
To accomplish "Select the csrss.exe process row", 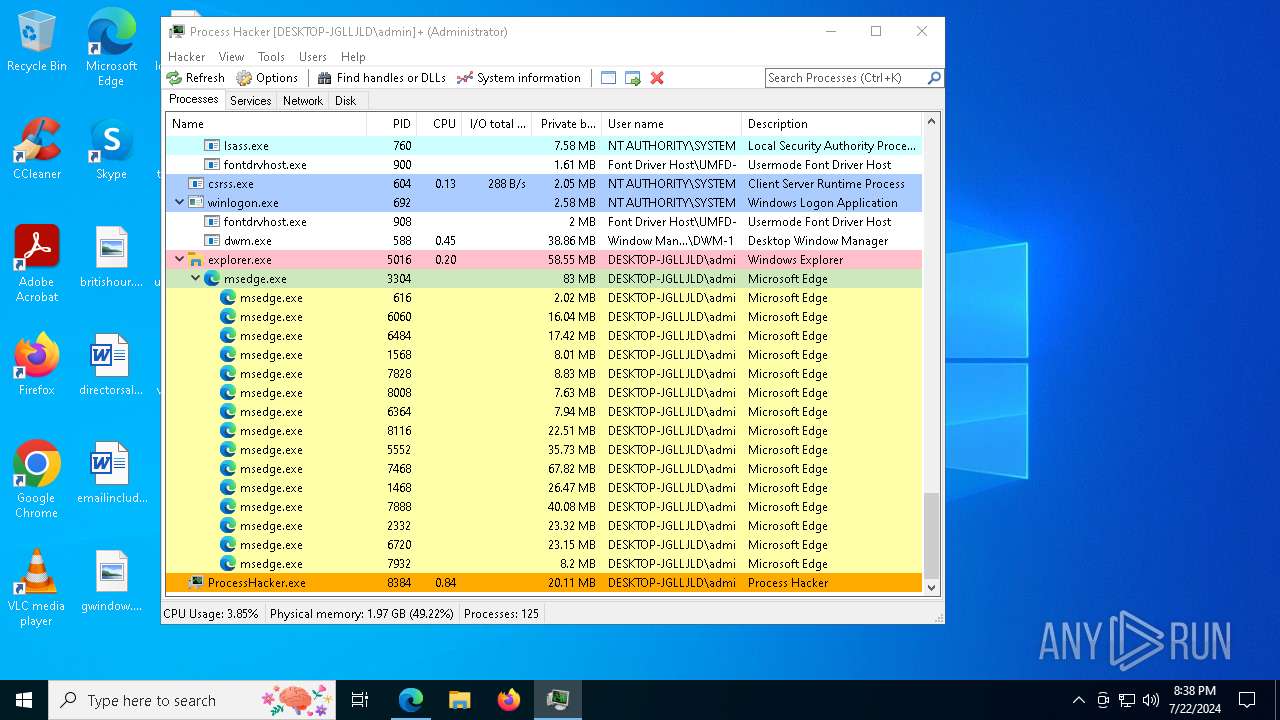I will (x=543, y=184).
